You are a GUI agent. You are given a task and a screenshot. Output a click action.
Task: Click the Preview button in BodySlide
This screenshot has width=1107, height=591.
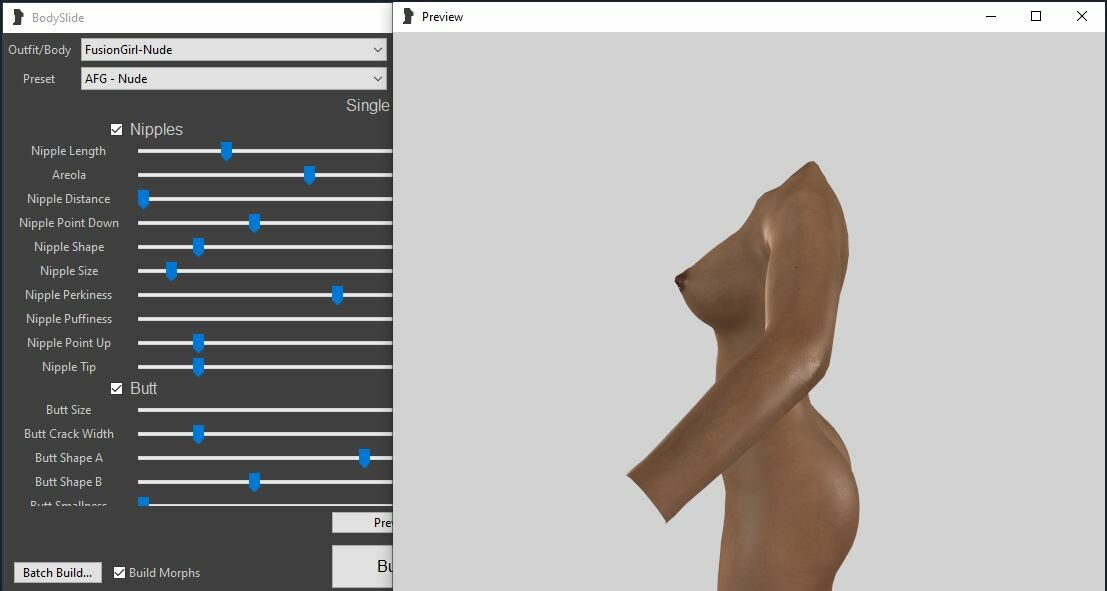click(362, 523)
